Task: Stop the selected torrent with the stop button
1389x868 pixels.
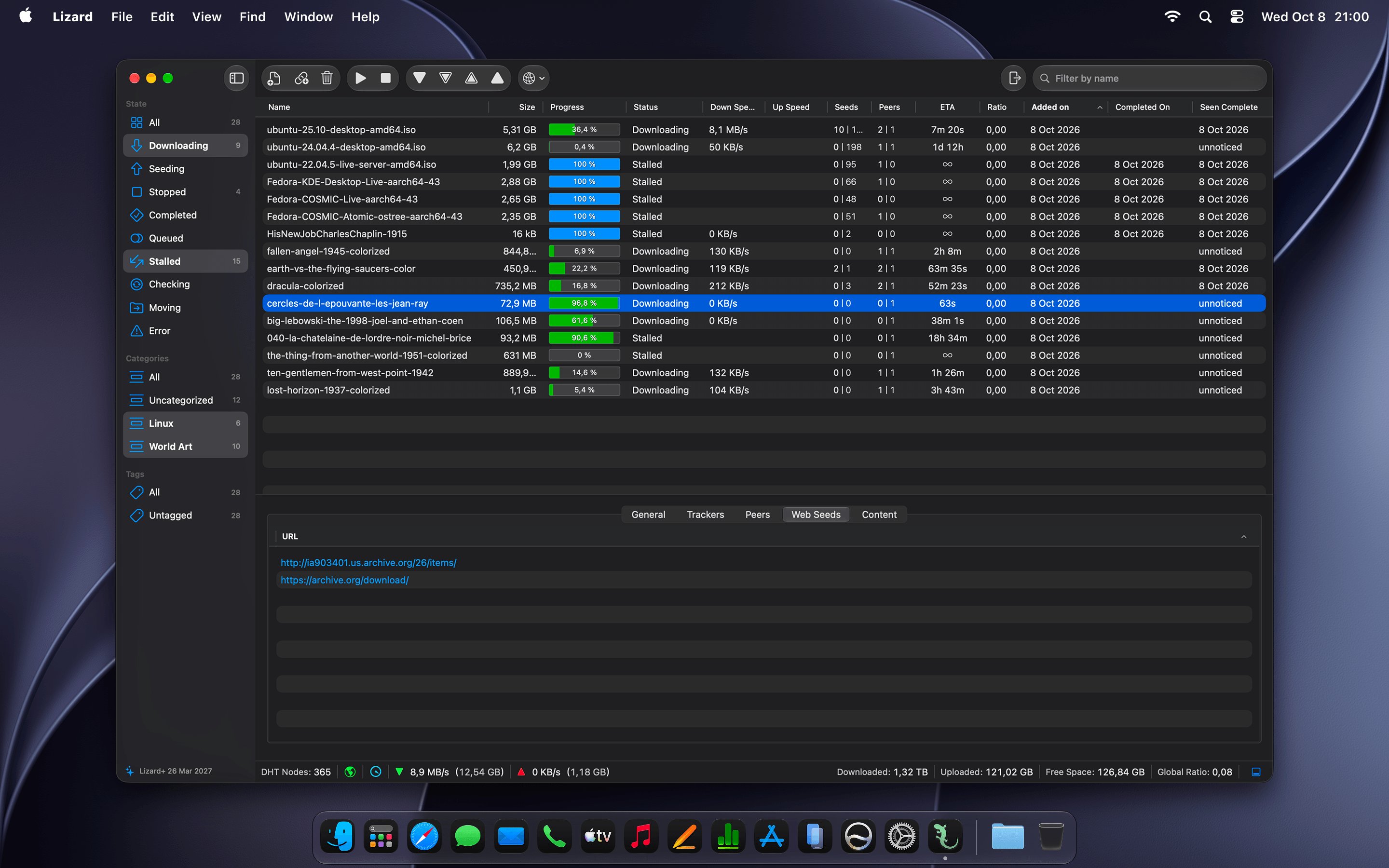Action: (x=386, y=78)
